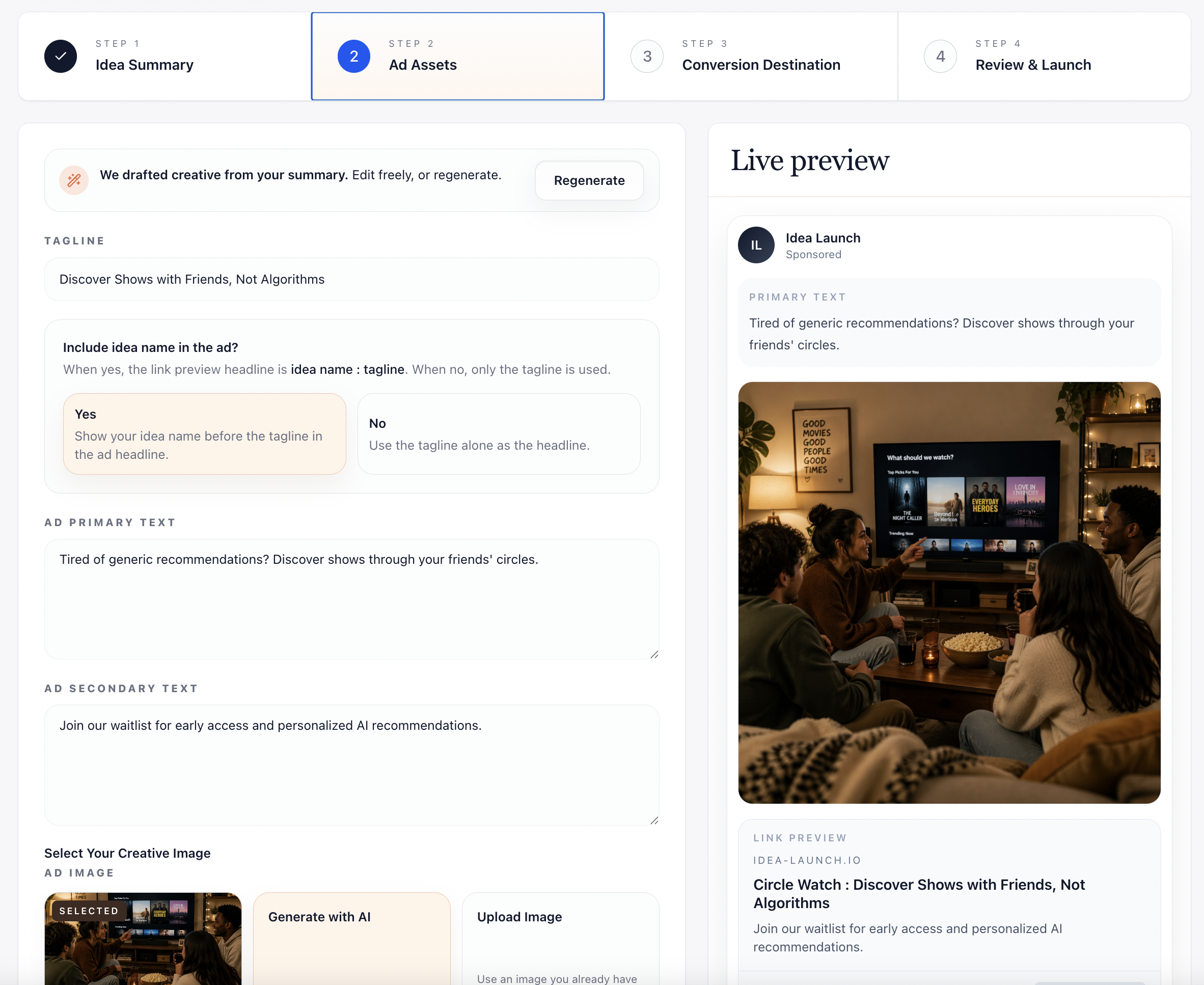Click the Select Your Creative Image heading
This screenshot has height=985, width=1204.
coord(128,853)
